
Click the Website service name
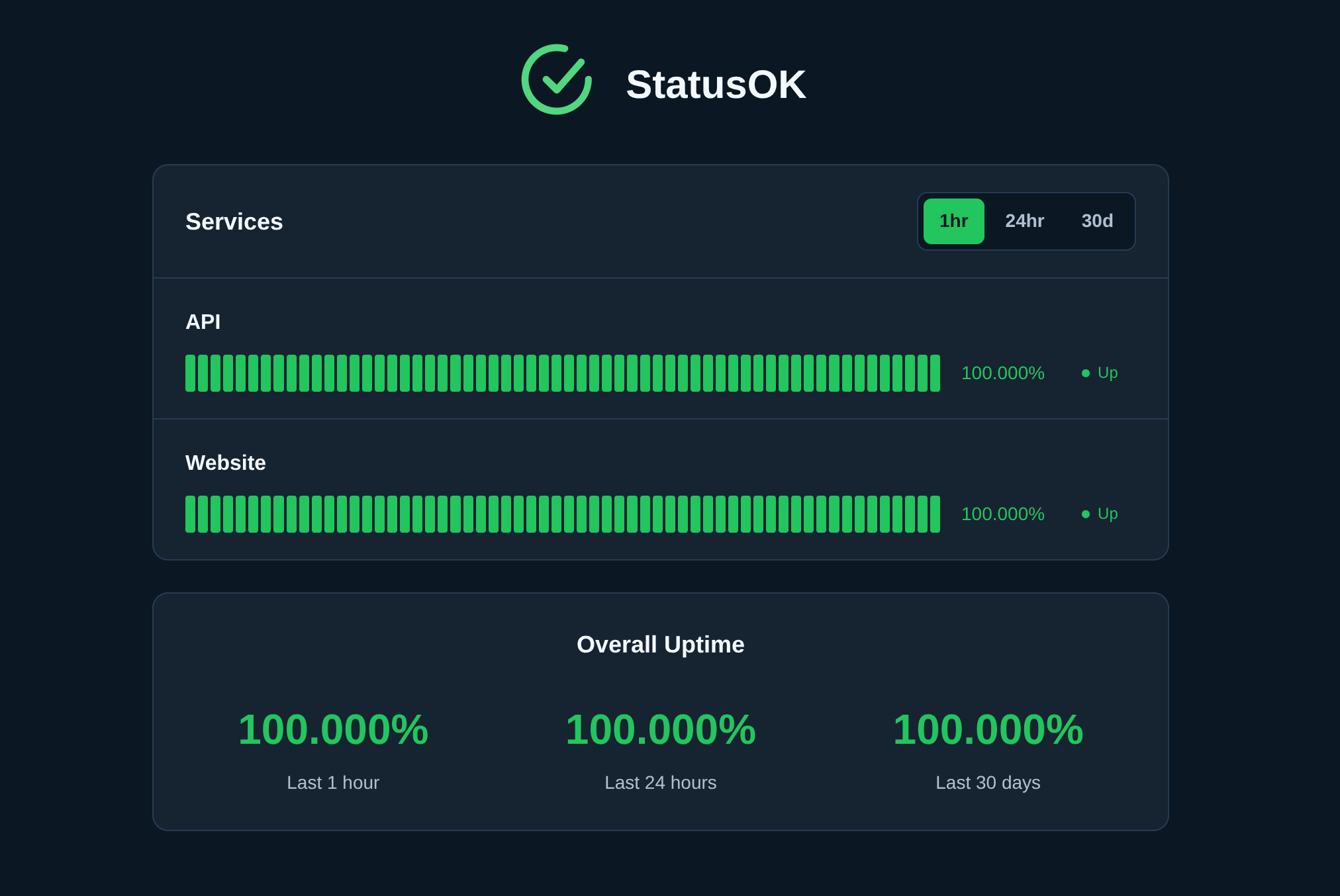(225, 463)
